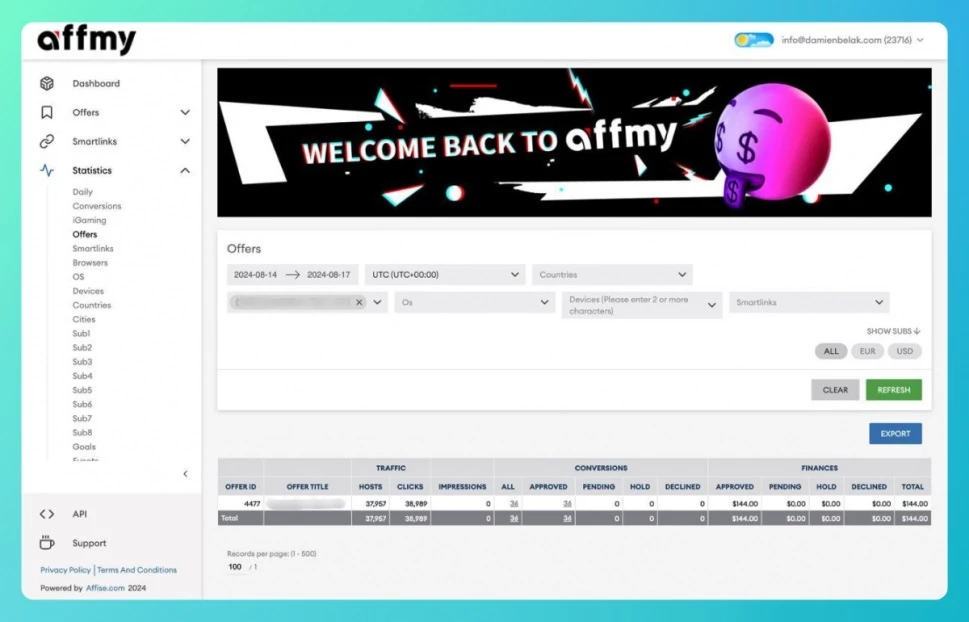Screen dimensions: 969x622
Task: Open Daily statistics
Action: coord(82,192)
